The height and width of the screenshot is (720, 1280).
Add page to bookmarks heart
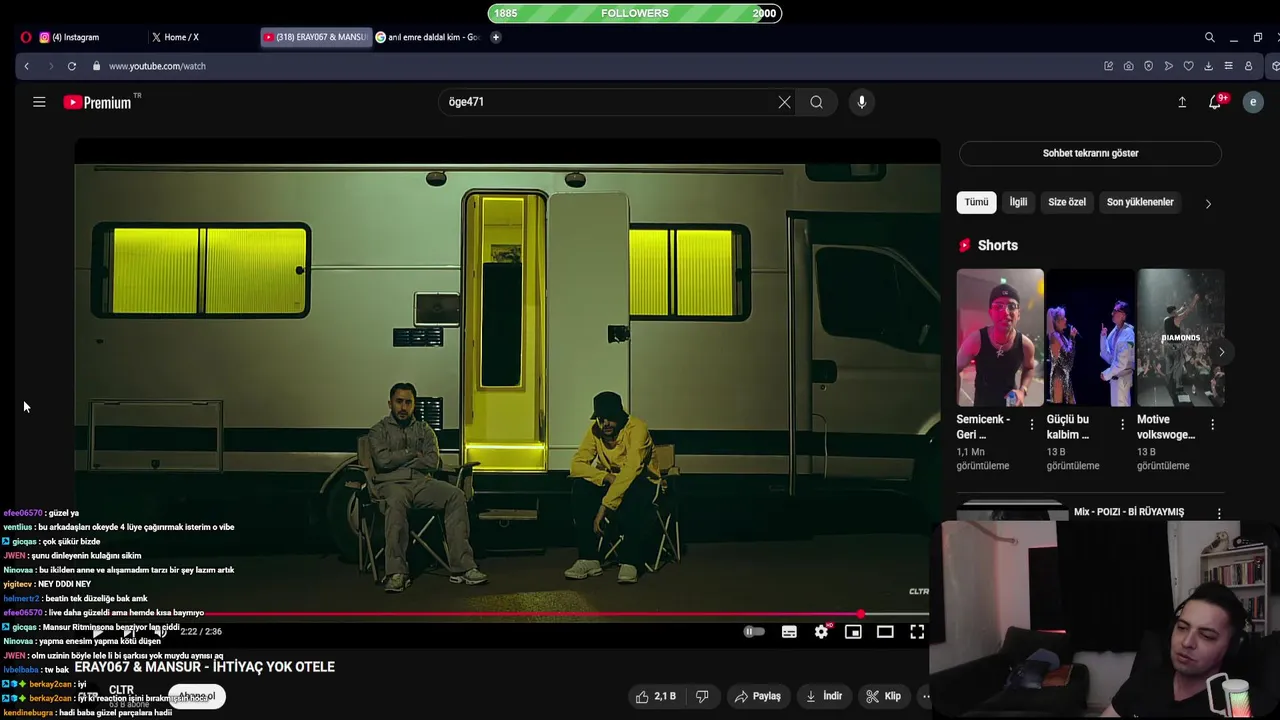click(x=1188, y=66)
